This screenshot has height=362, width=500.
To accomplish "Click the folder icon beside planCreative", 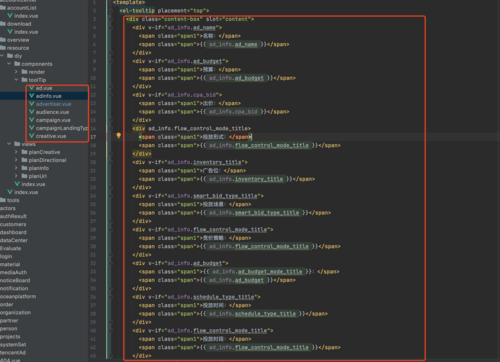I will (x=24, y=152).
